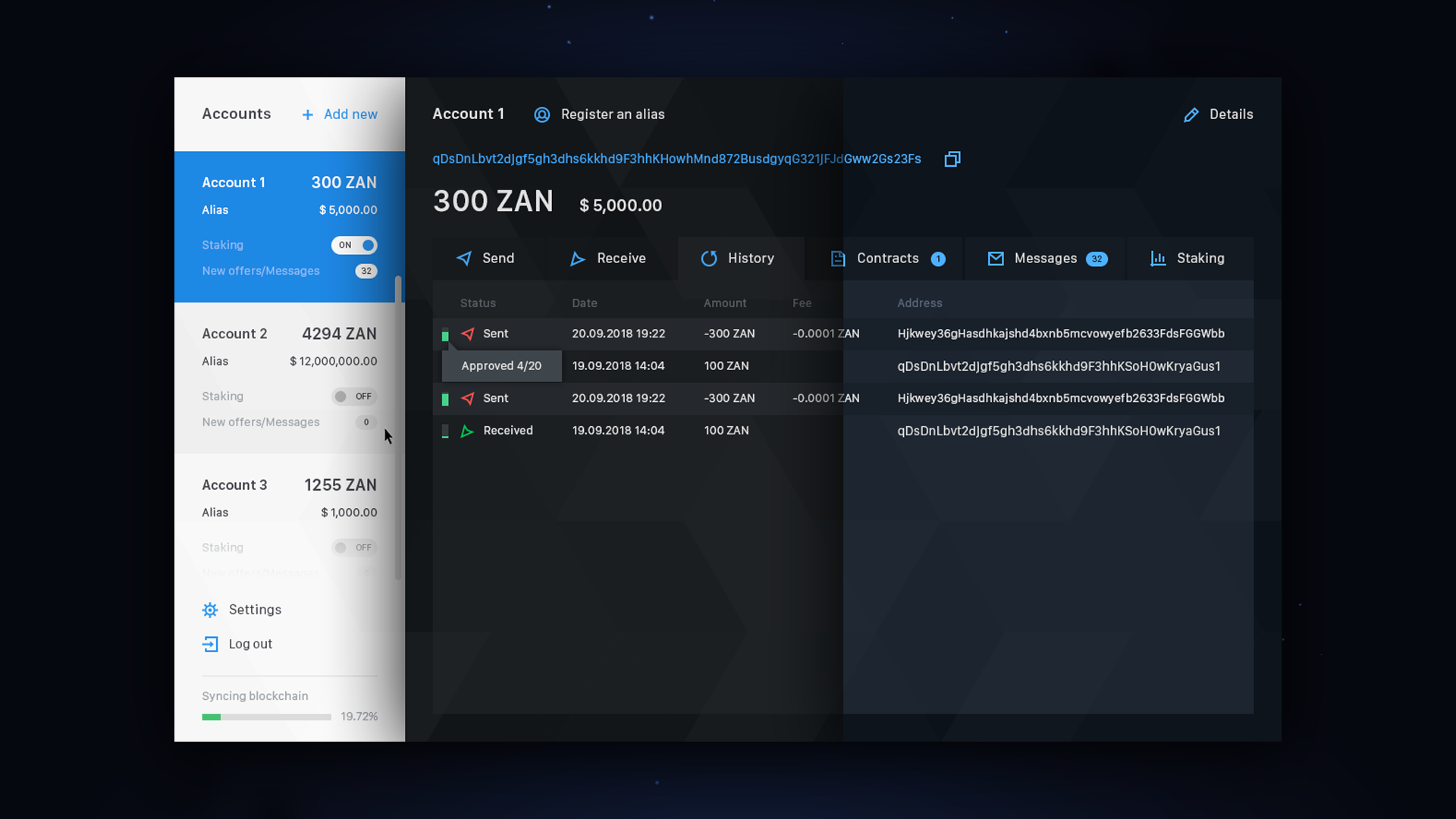Click $ 5,000.00 beside main balance
1456x819 pixels.
click(x=620, y=206)
